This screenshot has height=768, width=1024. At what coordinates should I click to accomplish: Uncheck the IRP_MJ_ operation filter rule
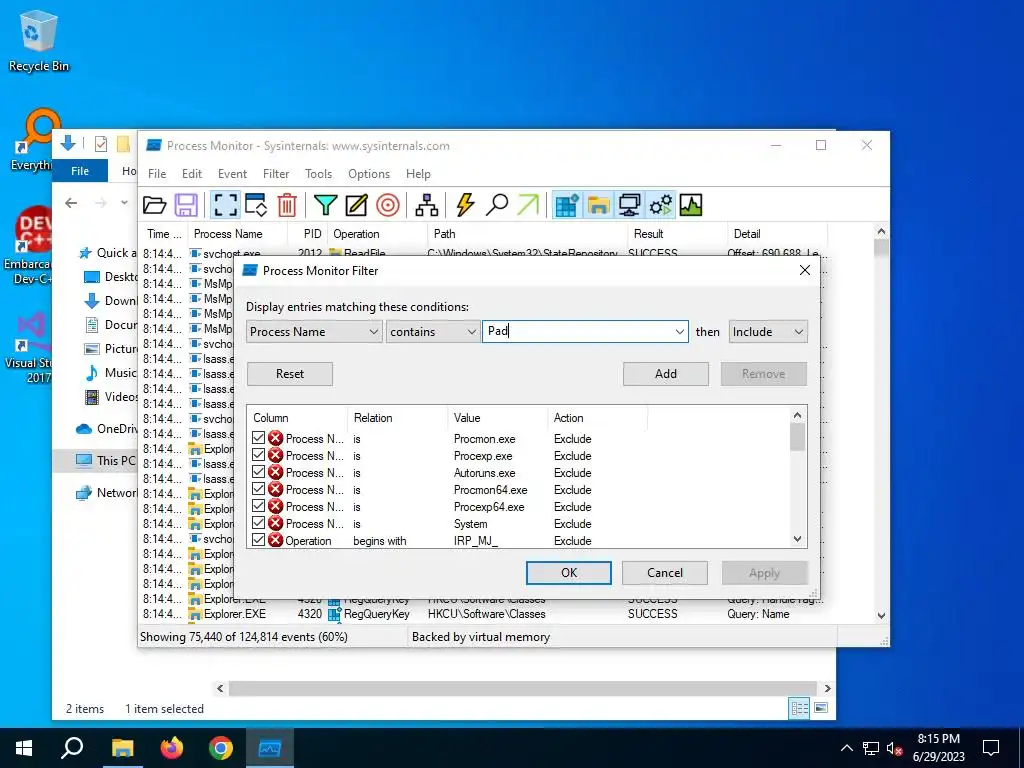[259, 540]
